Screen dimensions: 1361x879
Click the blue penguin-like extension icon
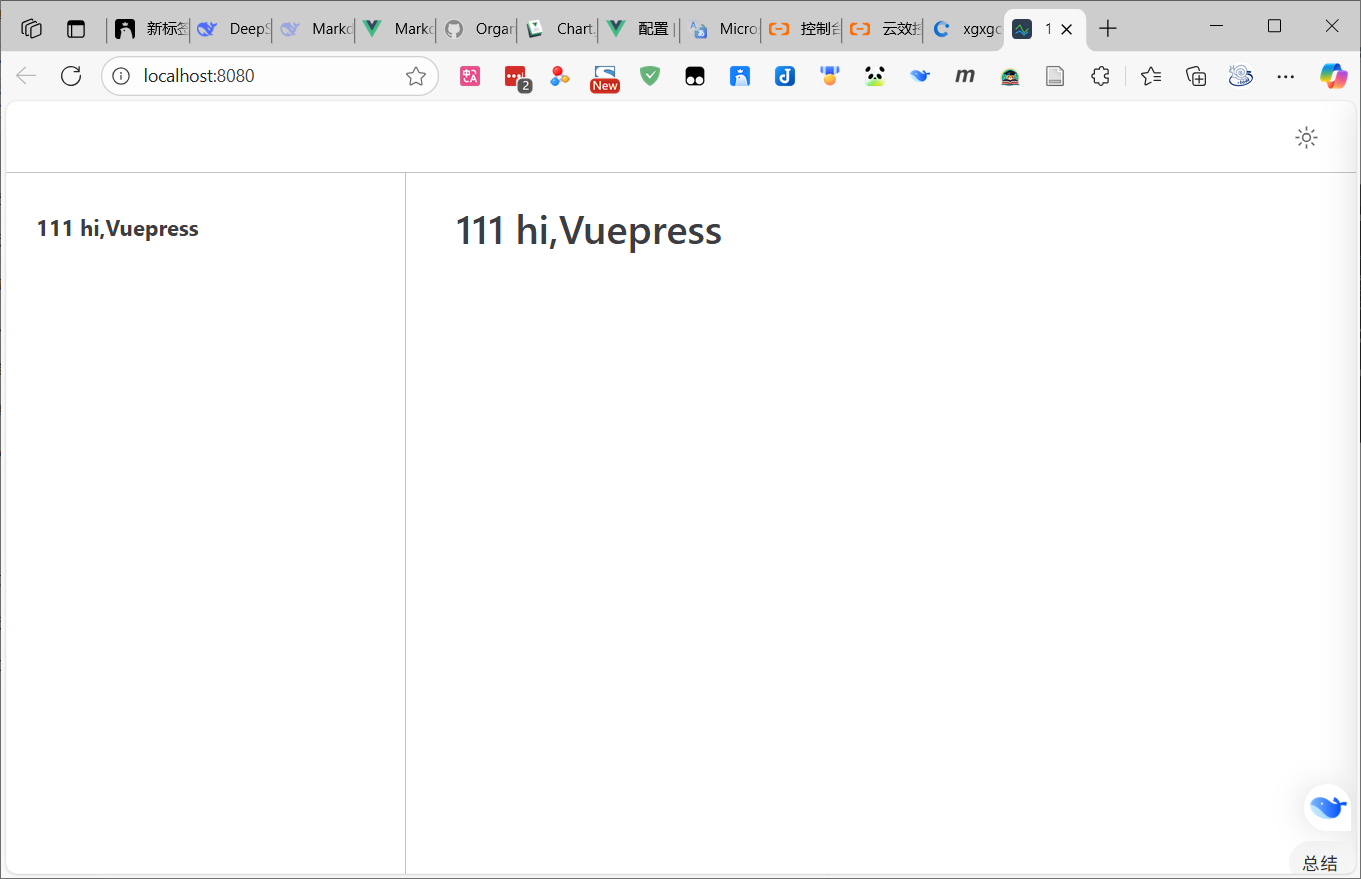(740, 76)
